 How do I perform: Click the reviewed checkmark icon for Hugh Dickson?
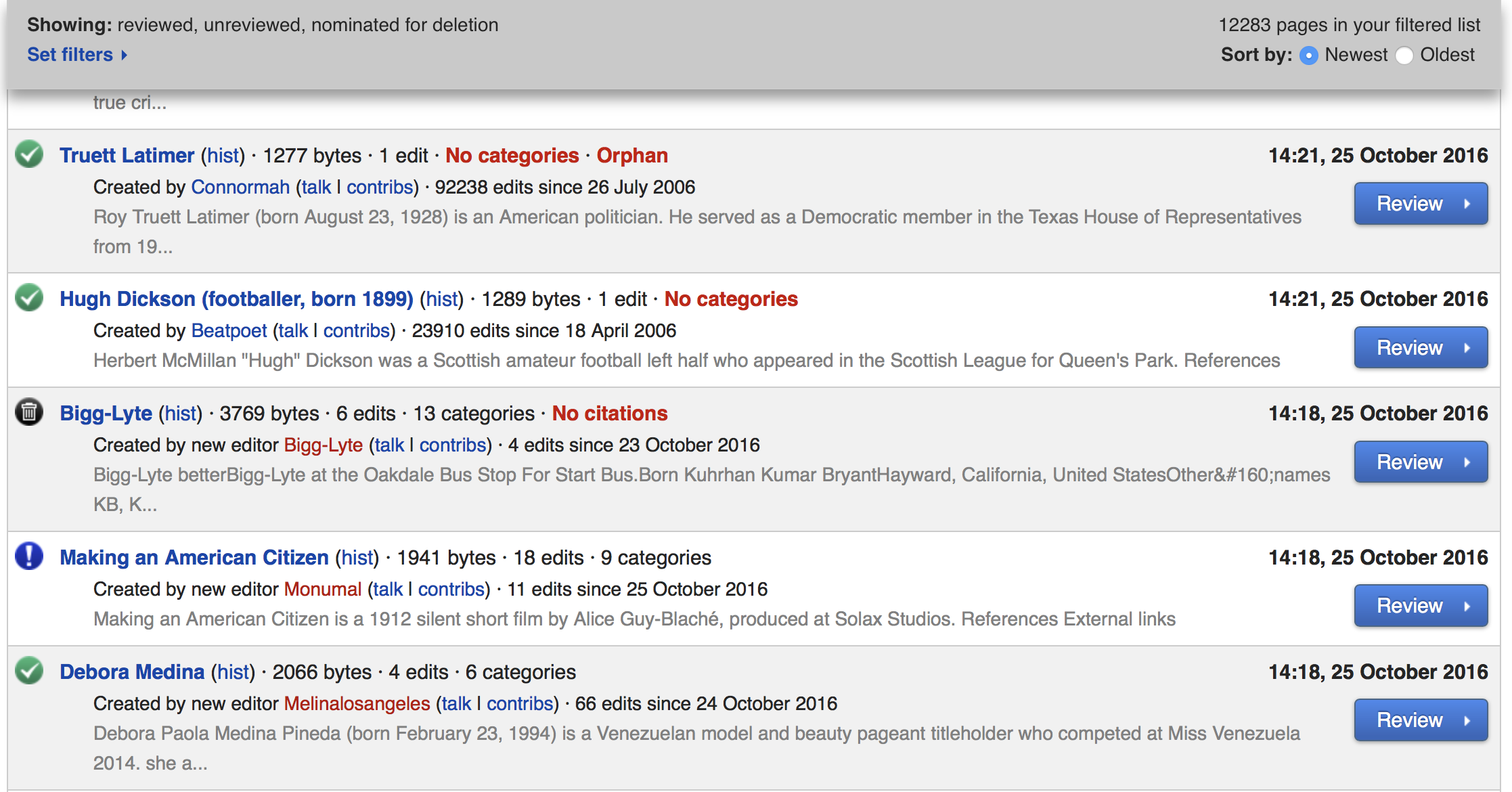29,298
